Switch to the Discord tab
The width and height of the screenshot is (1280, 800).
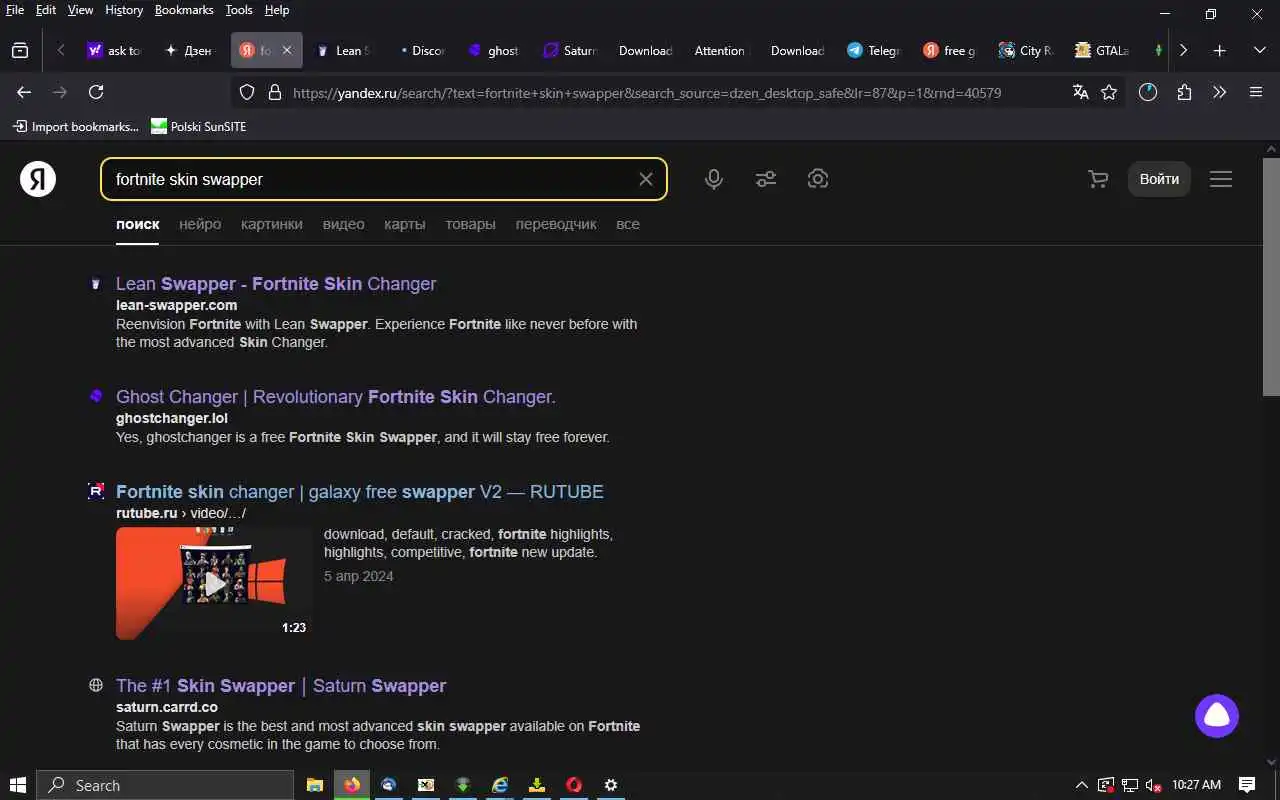pos(419,50)
